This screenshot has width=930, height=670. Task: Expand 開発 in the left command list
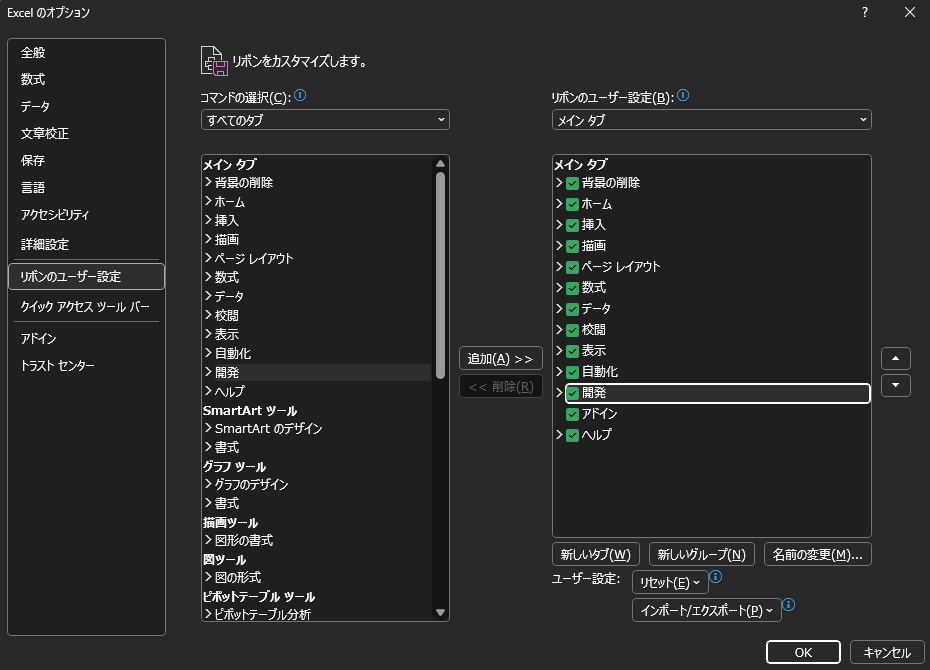[x=208, y=372]
